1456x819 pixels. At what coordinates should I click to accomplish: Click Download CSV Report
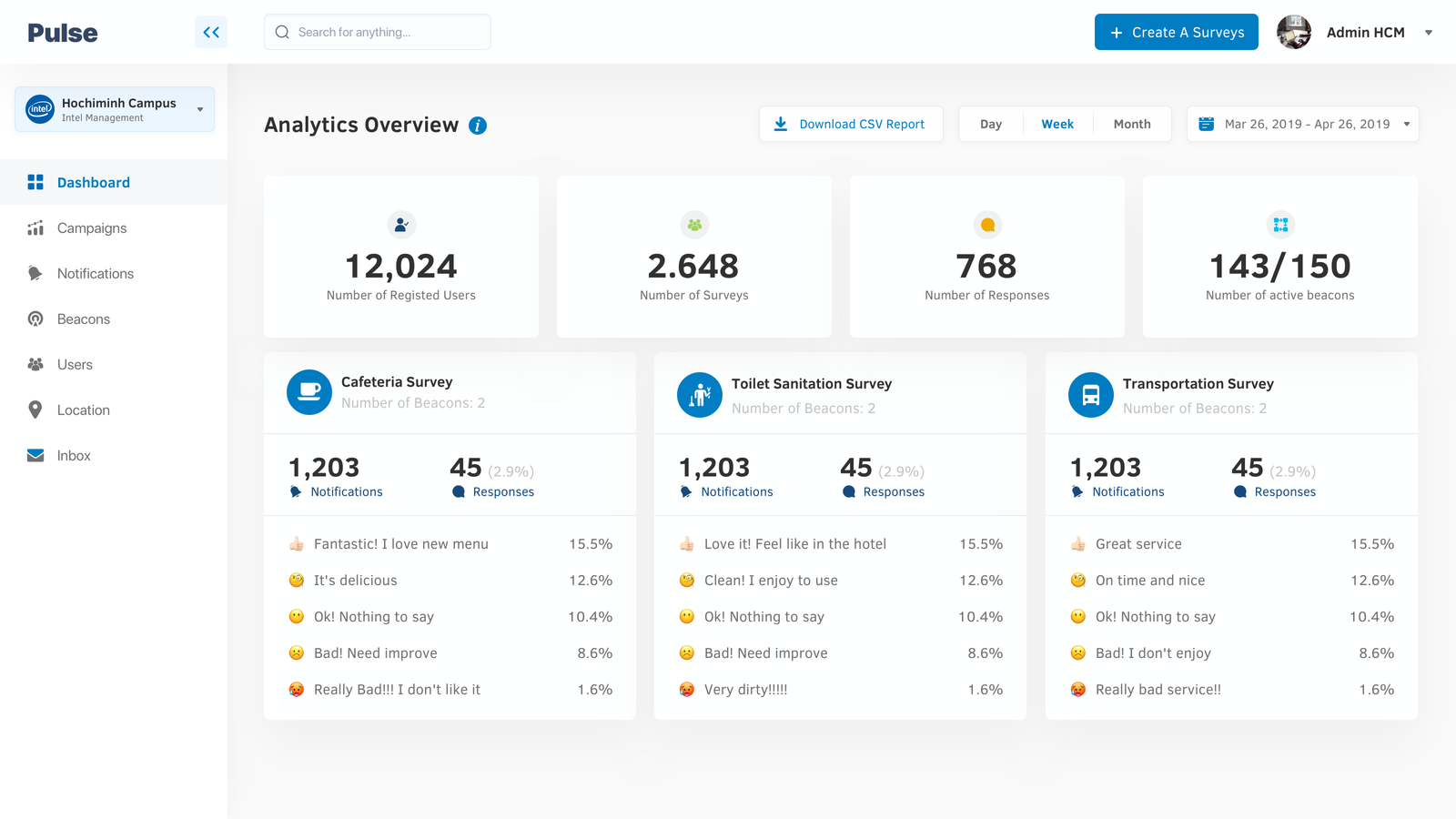pos(851,124)
